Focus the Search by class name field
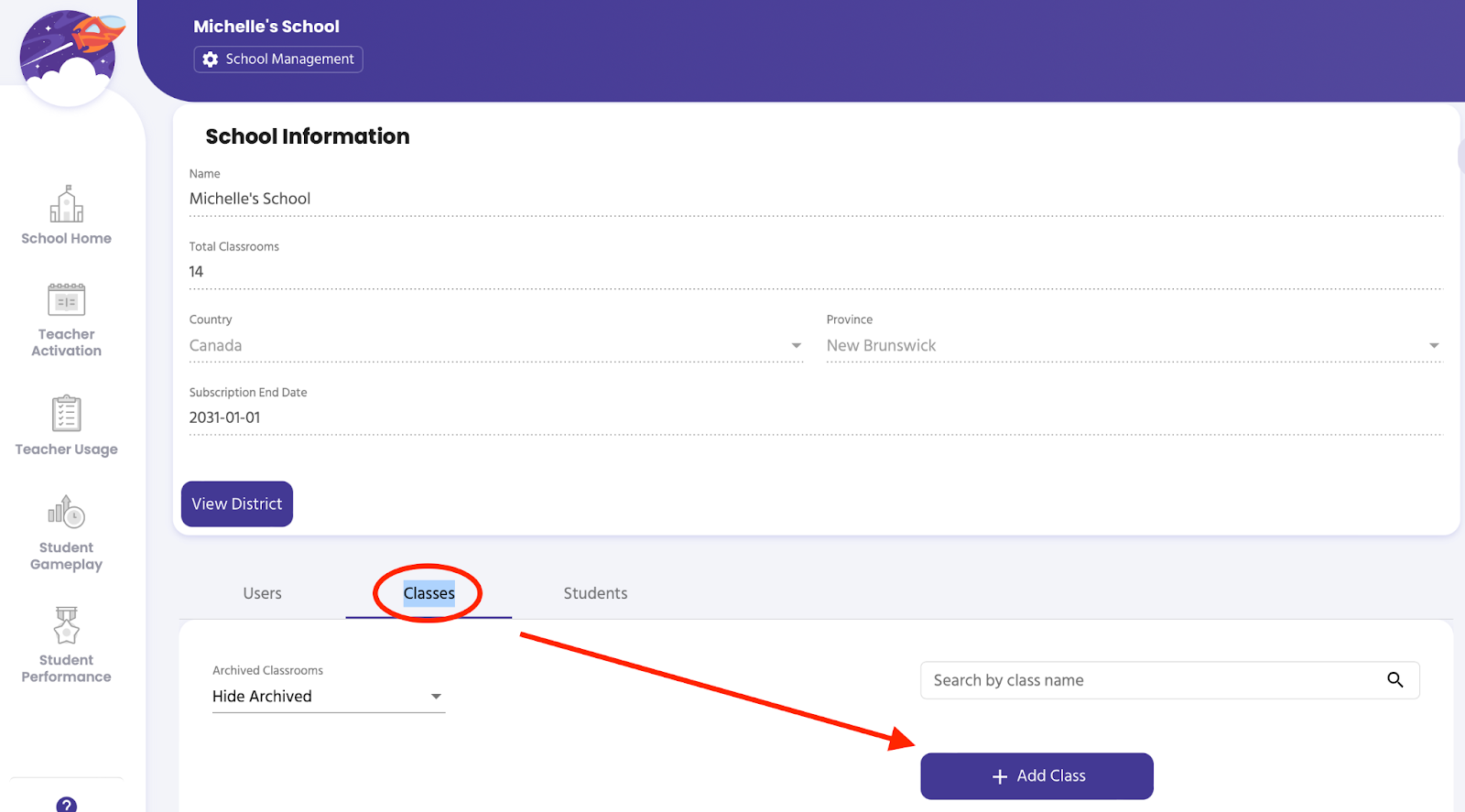The height and width of the screenshot is (812, 1465). tap(1154, 680)
